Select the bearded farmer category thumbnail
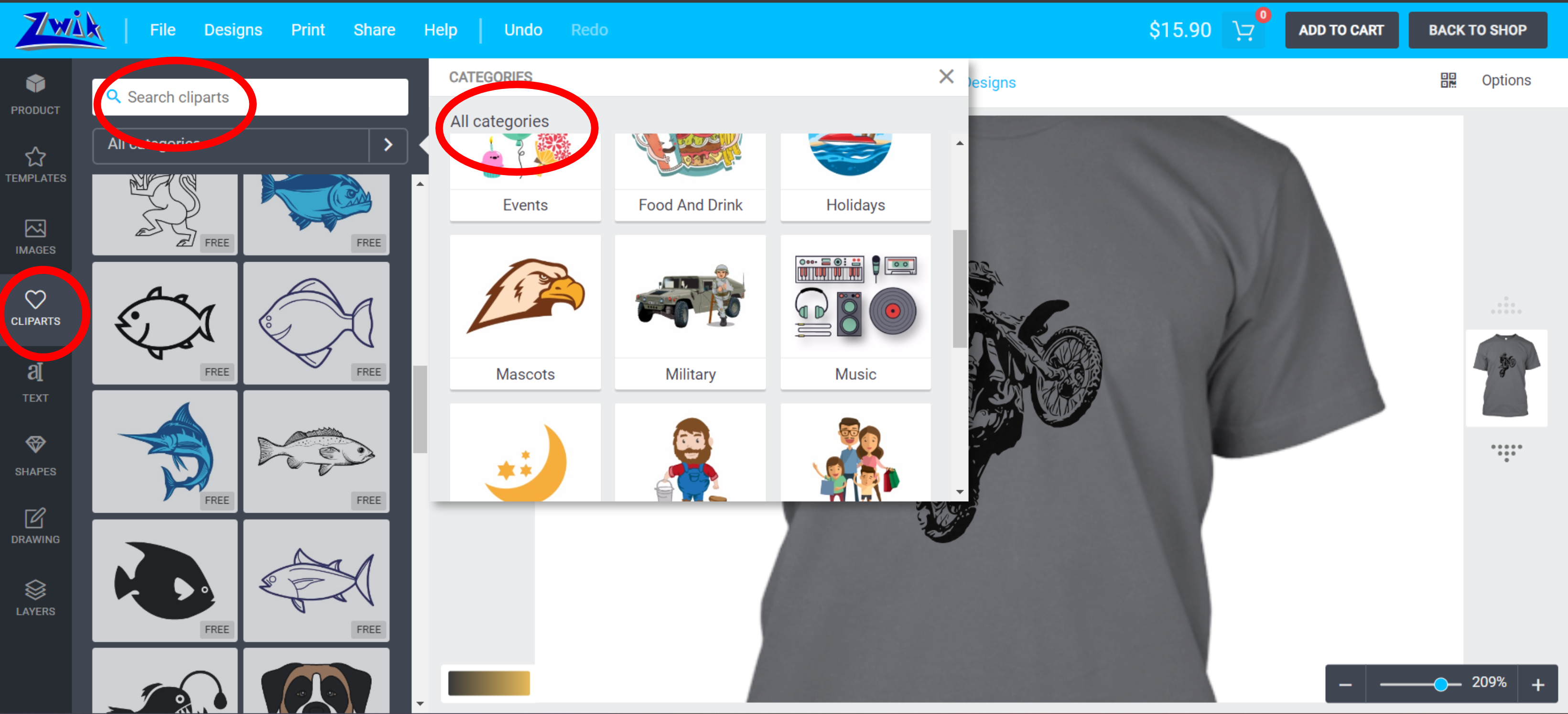 pyautogui.click(x=690, y=452)
